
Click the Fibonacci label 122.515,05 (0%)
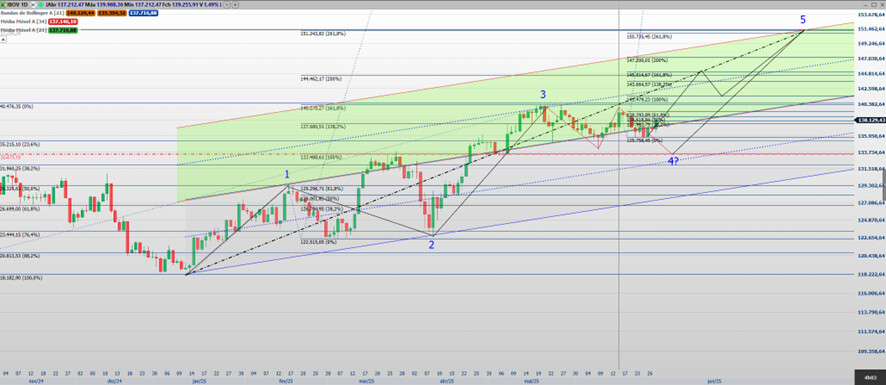point(319,241)
